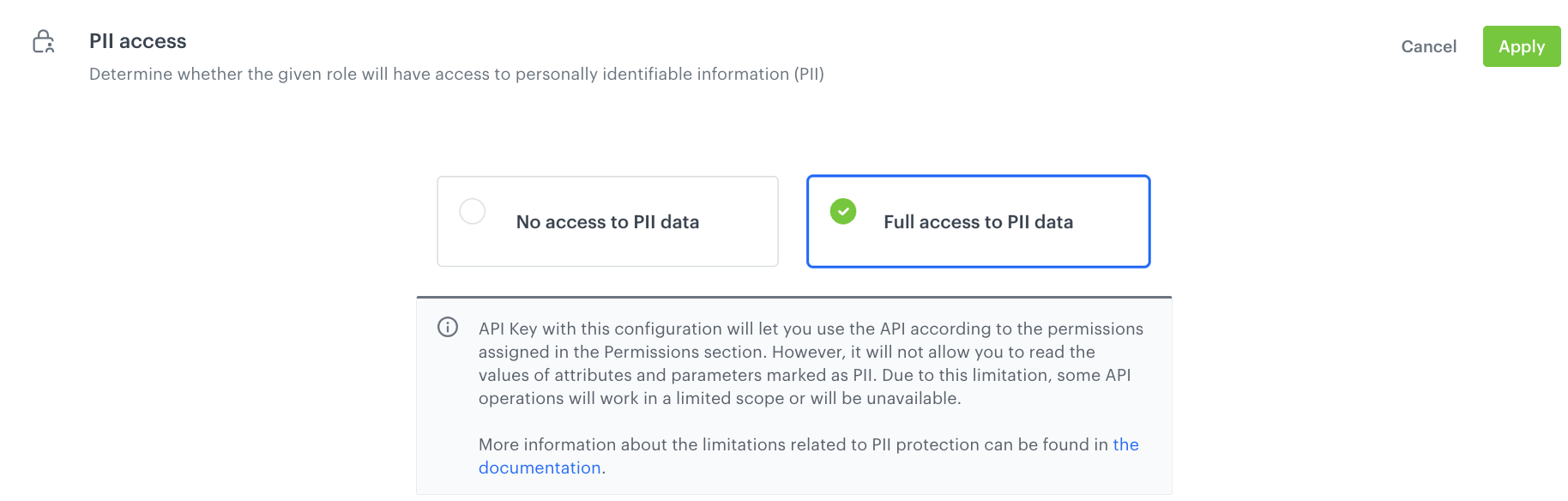Screen dimensions: 1568x501
Task: Select the empty radio circle on the left card
Action: coord(472,211)
